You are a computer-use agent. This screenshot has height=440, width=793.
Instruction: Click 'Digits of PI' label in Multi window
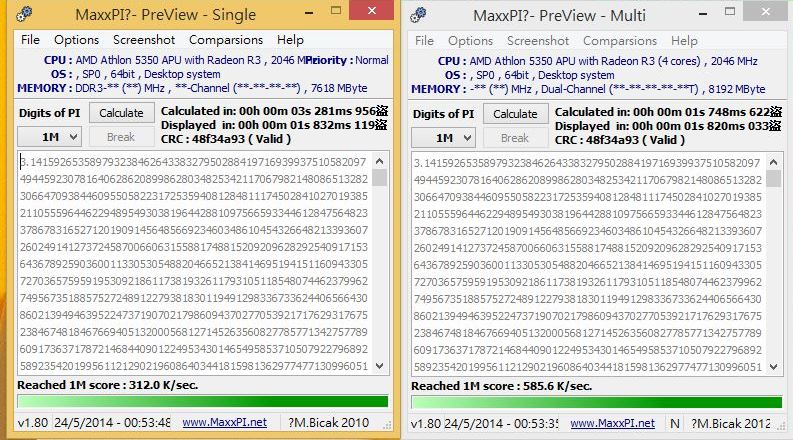(x=444, y=114)
